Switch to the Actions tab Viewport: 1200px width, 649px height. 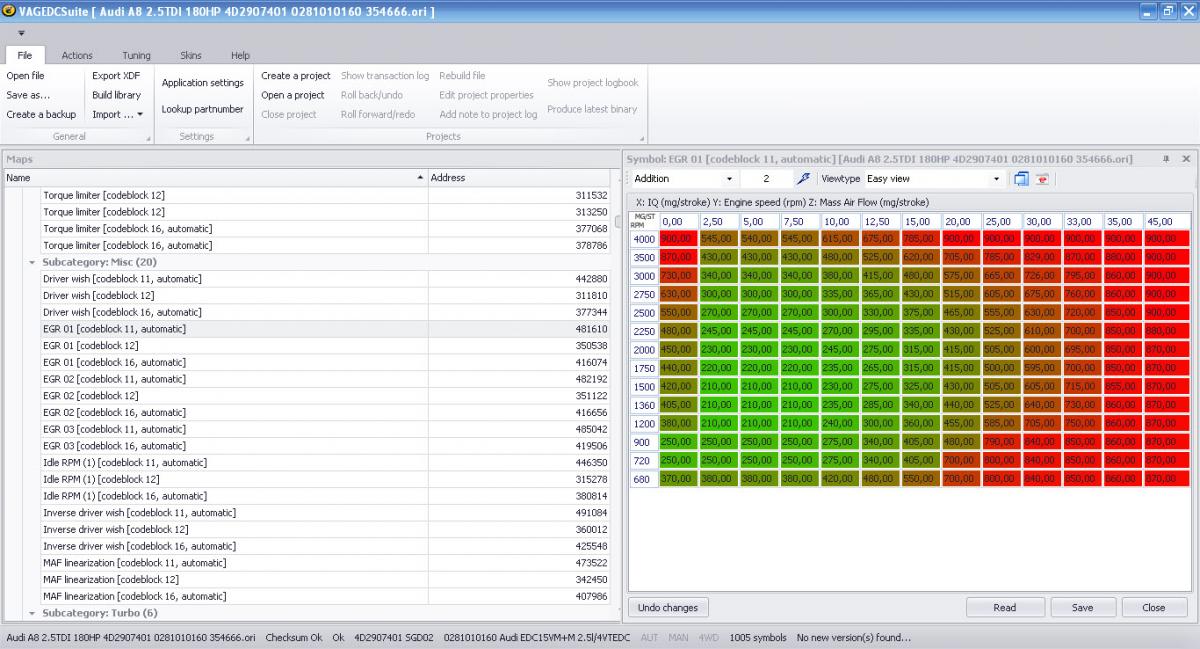click(77, 55)
